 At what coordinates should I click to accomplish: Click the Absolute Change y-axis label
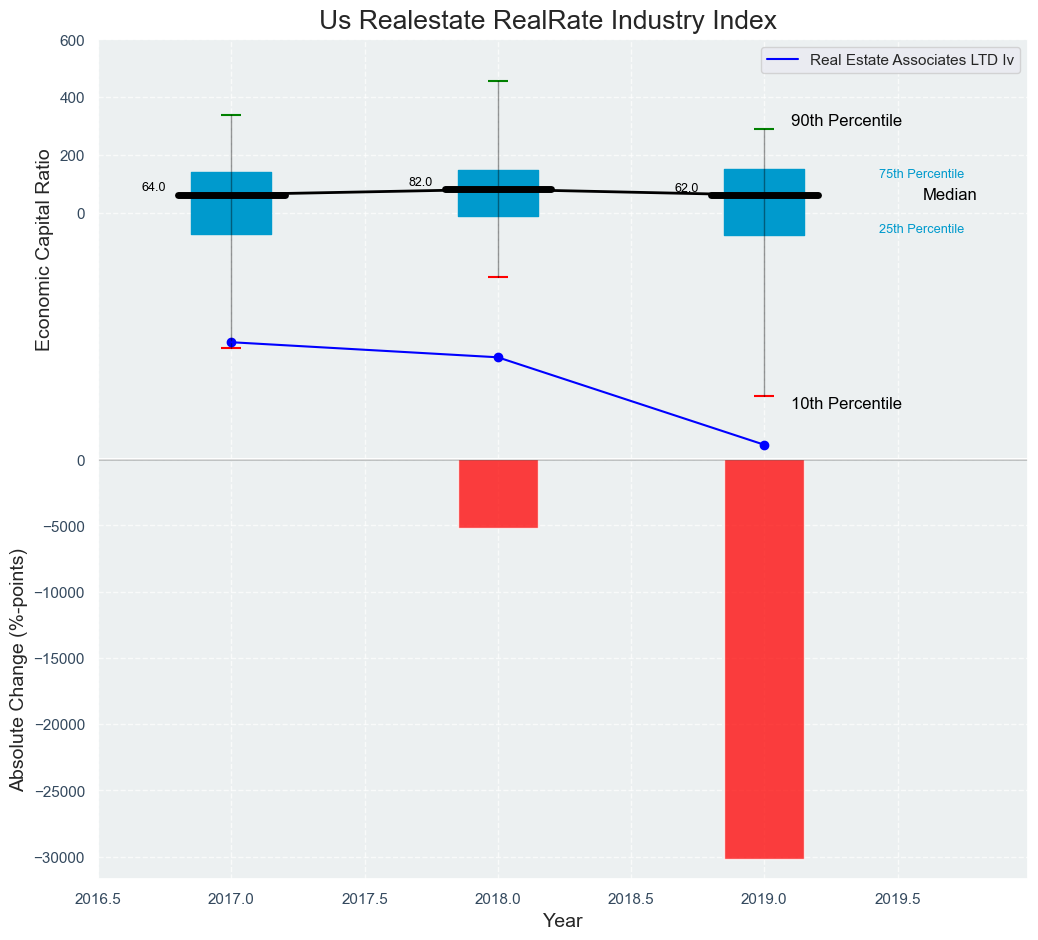tap(17, 669)
